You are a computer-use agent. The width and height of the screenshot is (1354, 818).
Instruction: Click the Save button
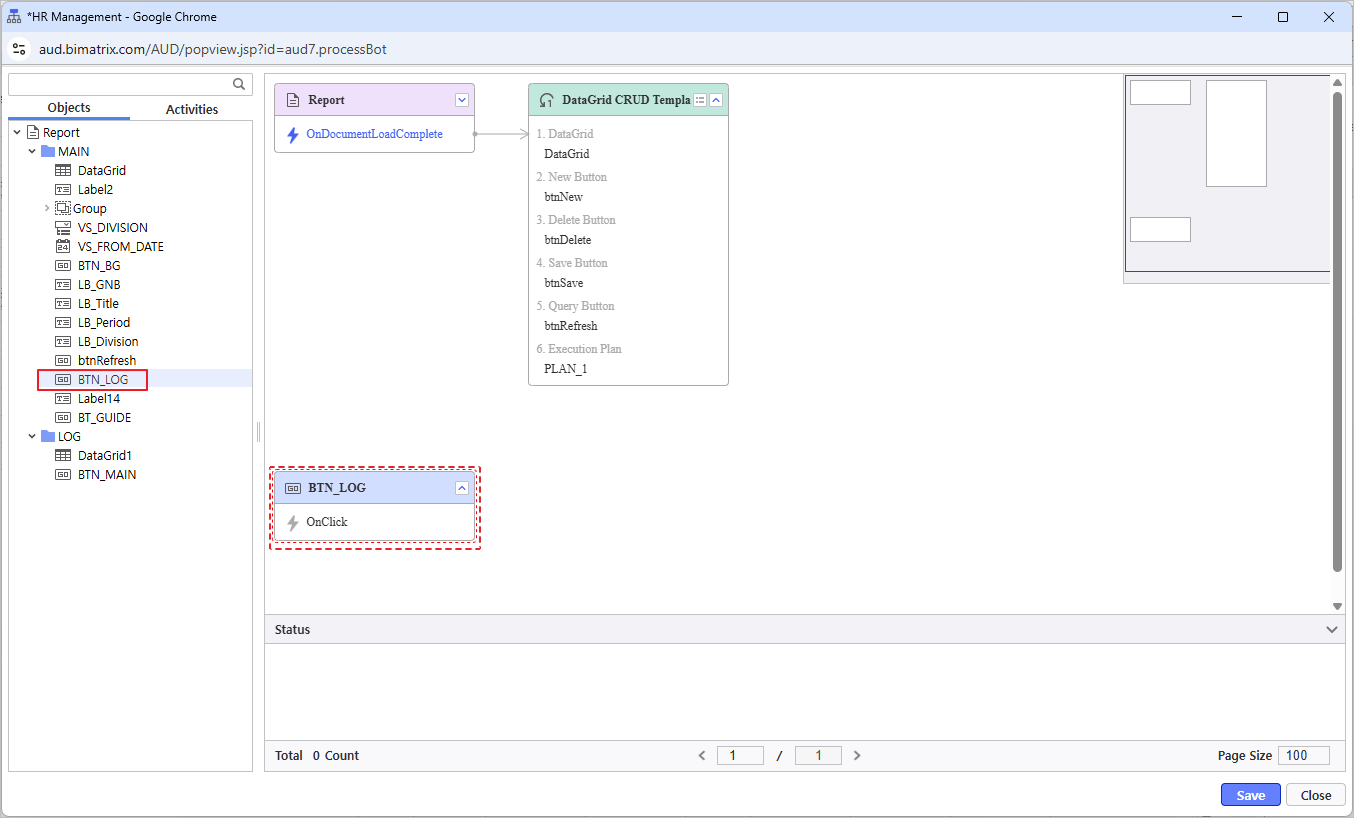point(1250,795)
